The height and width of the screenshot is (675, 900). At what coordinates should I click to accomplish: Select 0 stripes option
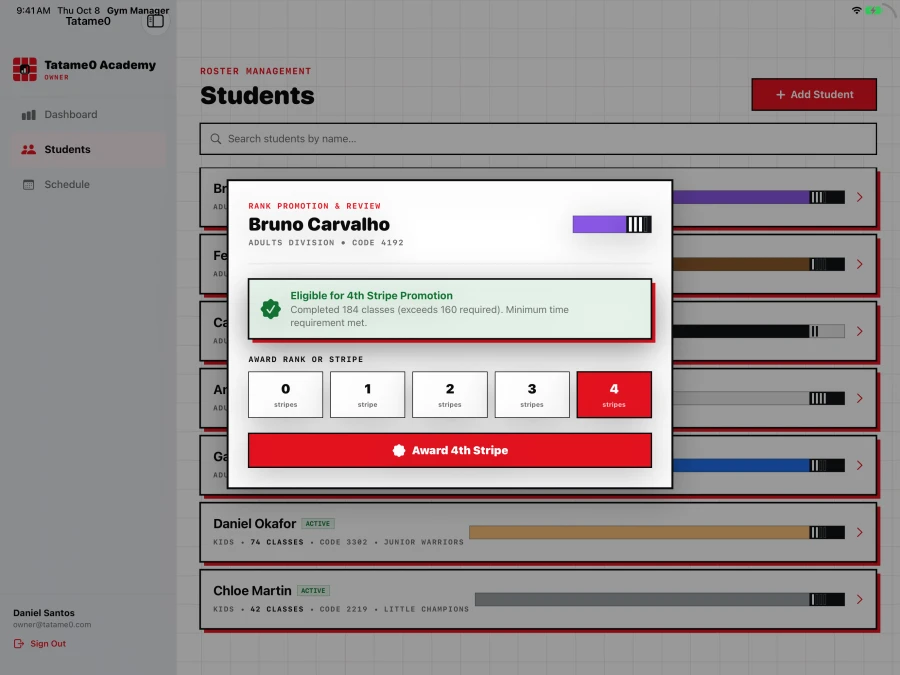tap(285, 394)
